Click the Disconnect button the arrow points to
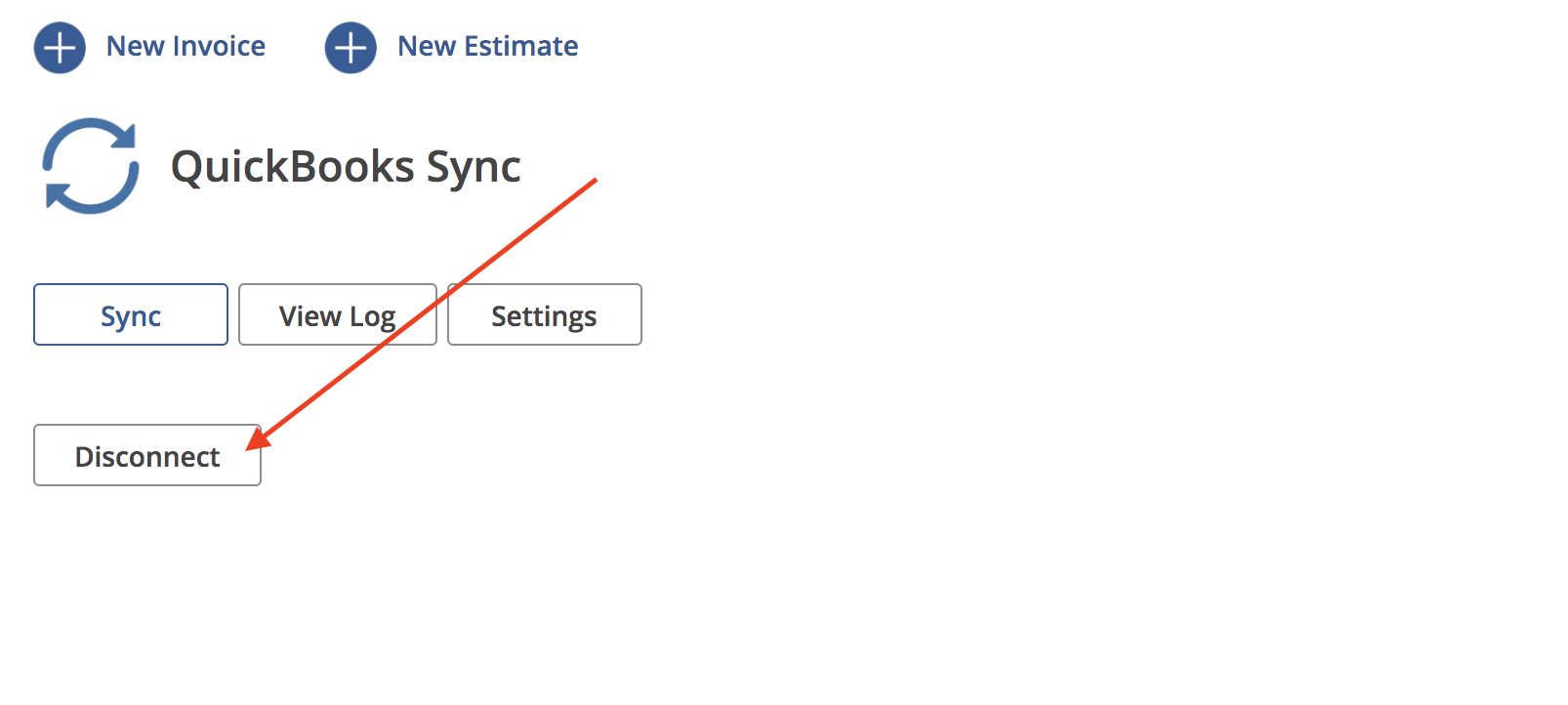 point(146,455)
